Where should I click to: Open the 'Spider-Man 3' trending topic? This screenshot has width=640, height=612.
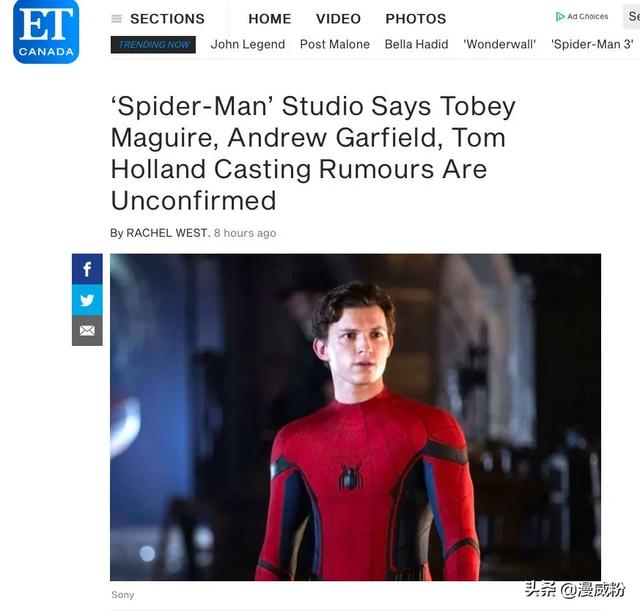point(592,44)
